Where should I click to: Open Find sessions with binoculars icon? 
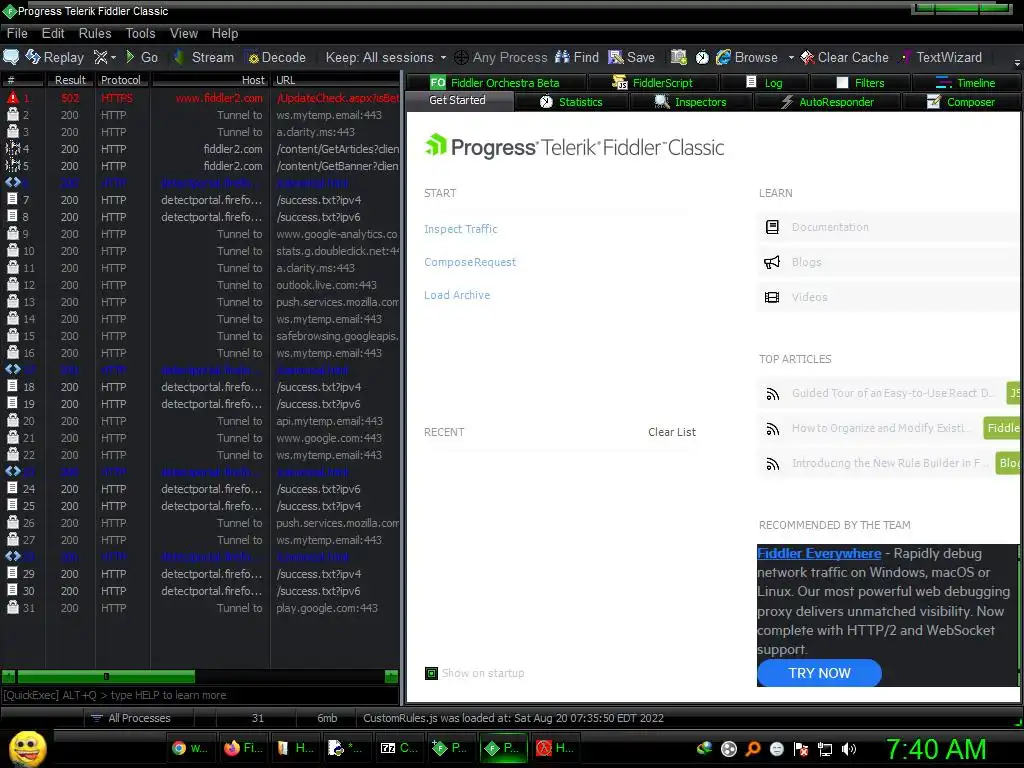point(577,57)
